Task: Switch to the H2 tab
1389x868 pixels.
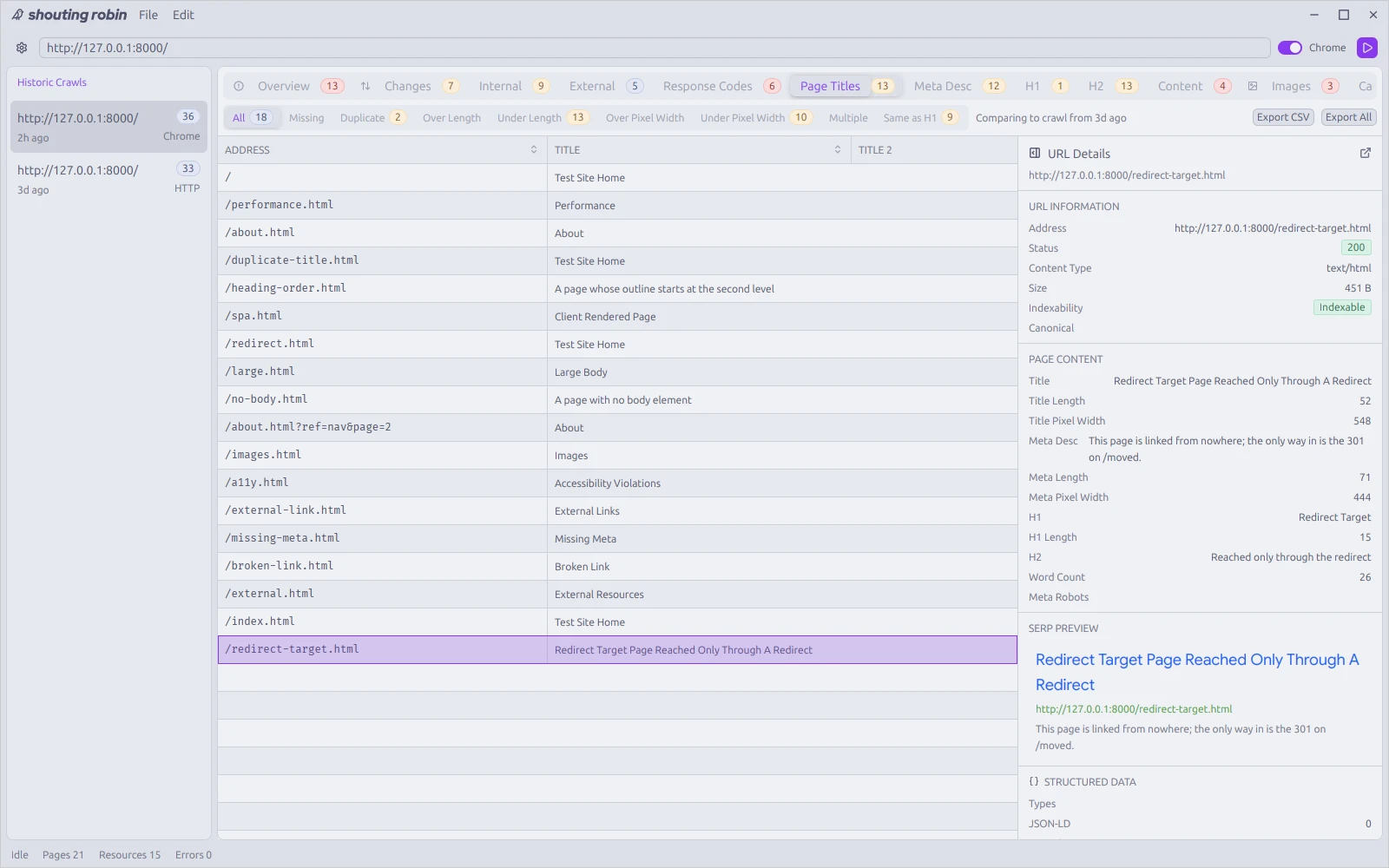Action: click(1113, 86)
